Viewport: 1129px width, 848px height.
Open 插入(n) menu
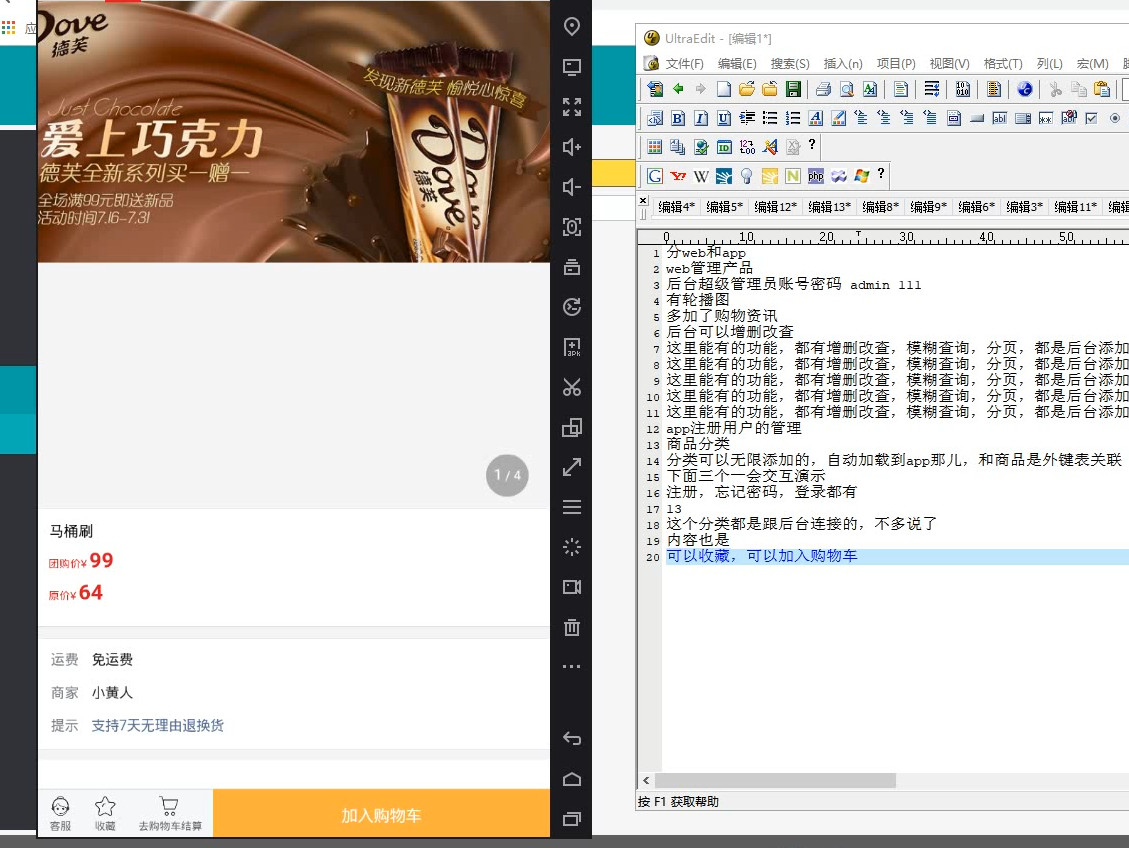(x=842, y=63)
